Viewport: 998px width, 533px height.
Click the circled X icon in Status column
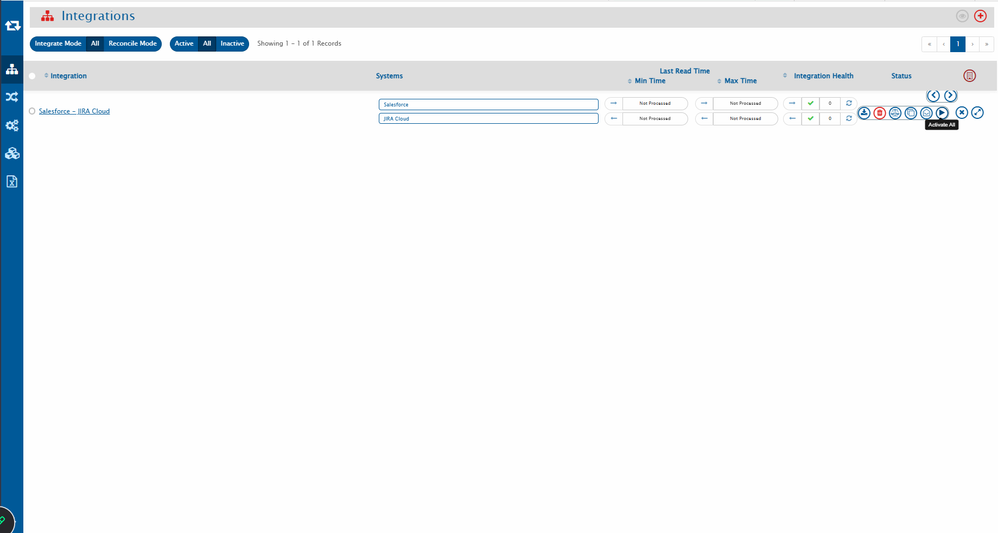962,113
